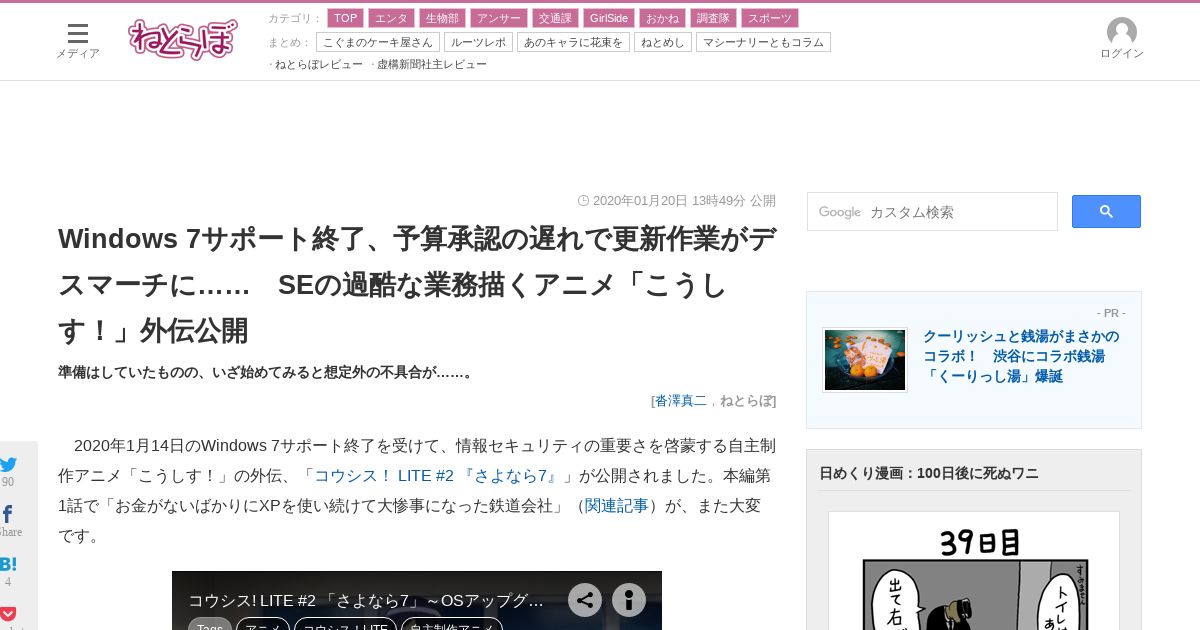Viewport: 1200px width, 630px height.
Task: Bookmark with the Hatena B! icon
Action: tap(8, 564)
